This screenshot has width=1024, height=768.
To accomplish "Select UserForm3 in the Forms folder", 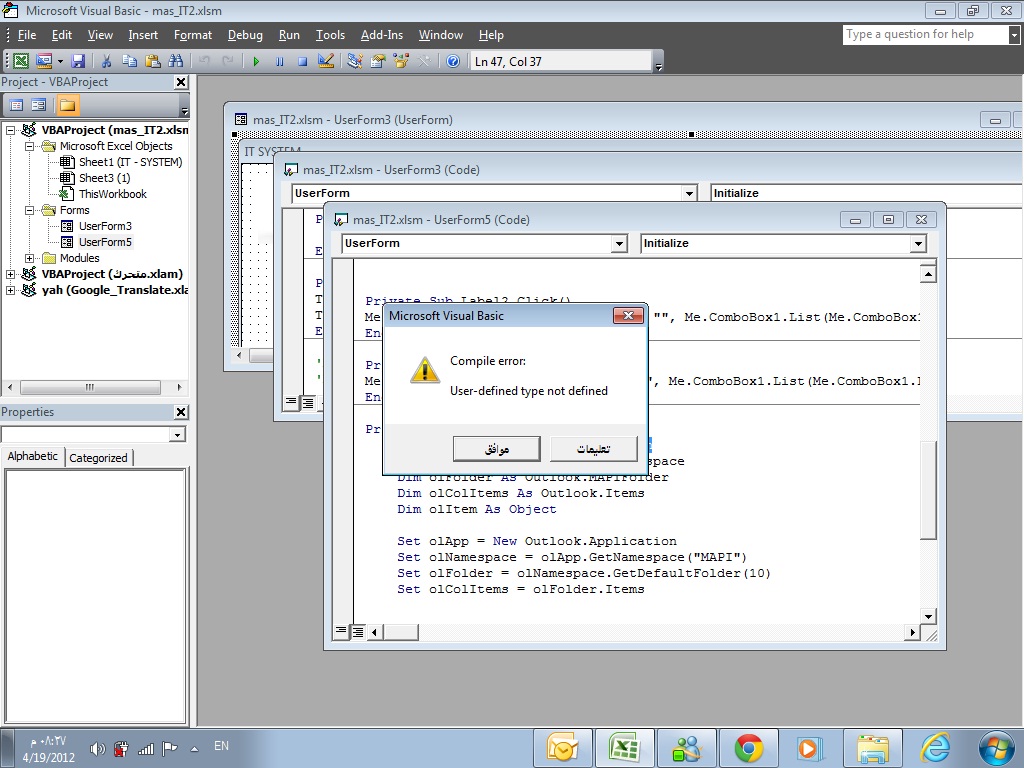I will pyautogui.click(x=105, y=226).
